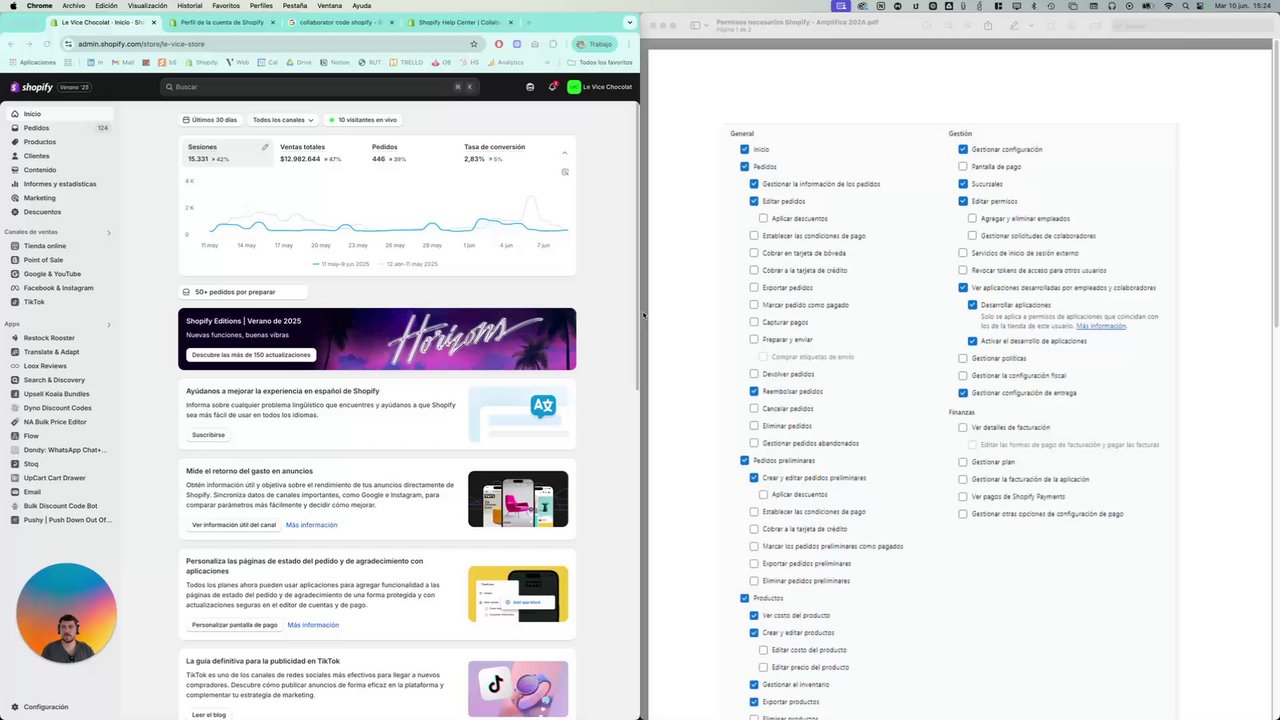Viewport: 1280px width, 720px height.
Task: Click the Shopify Buscar search field
Action: (x=320, y=87)
